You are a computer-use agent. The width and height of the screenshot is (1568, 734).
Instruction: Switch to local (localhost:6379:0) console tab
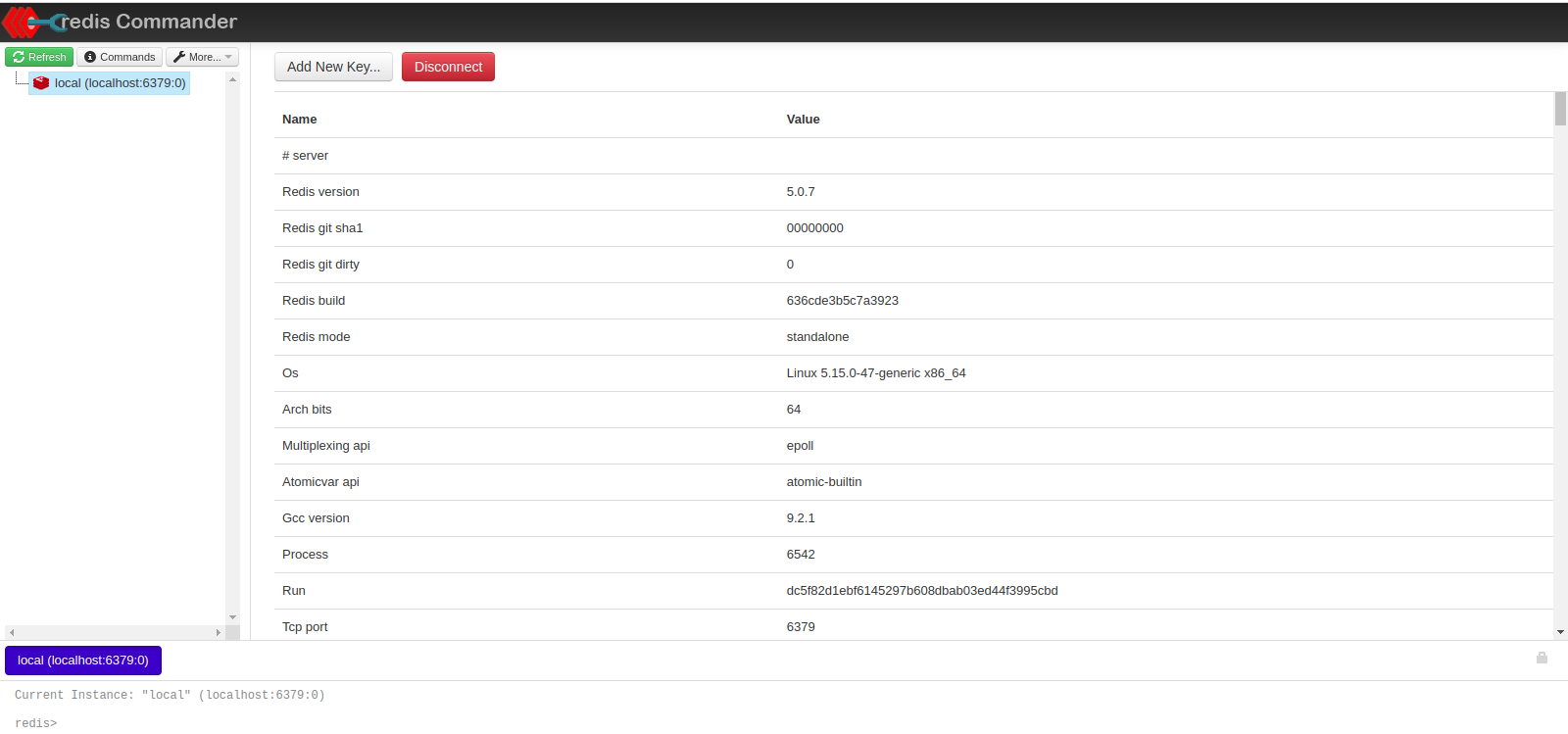point(83,661)
